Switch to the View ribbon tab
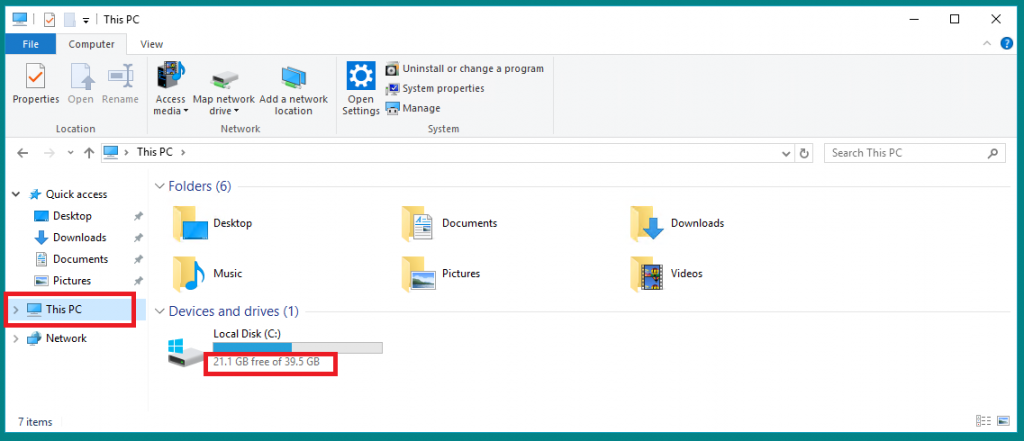The height and width of the screenshot is (441, 1024). pyautogui.click(x=152, y=44)
